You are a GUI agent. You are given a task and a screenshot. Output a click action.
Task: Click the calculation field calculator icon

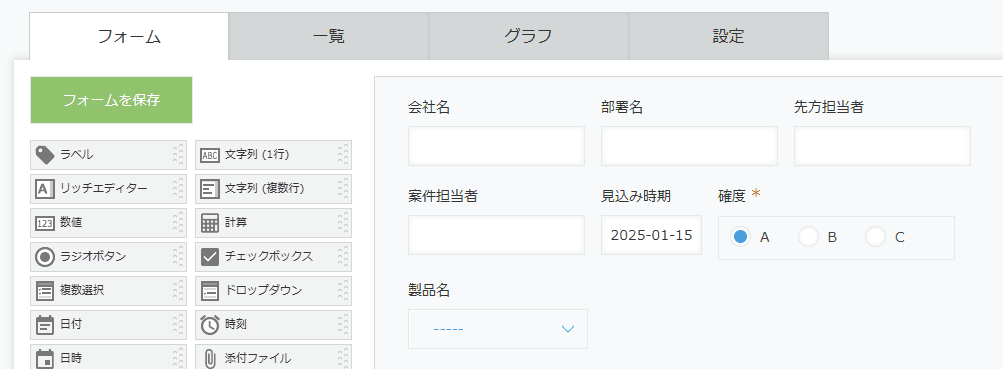(210, 223)
